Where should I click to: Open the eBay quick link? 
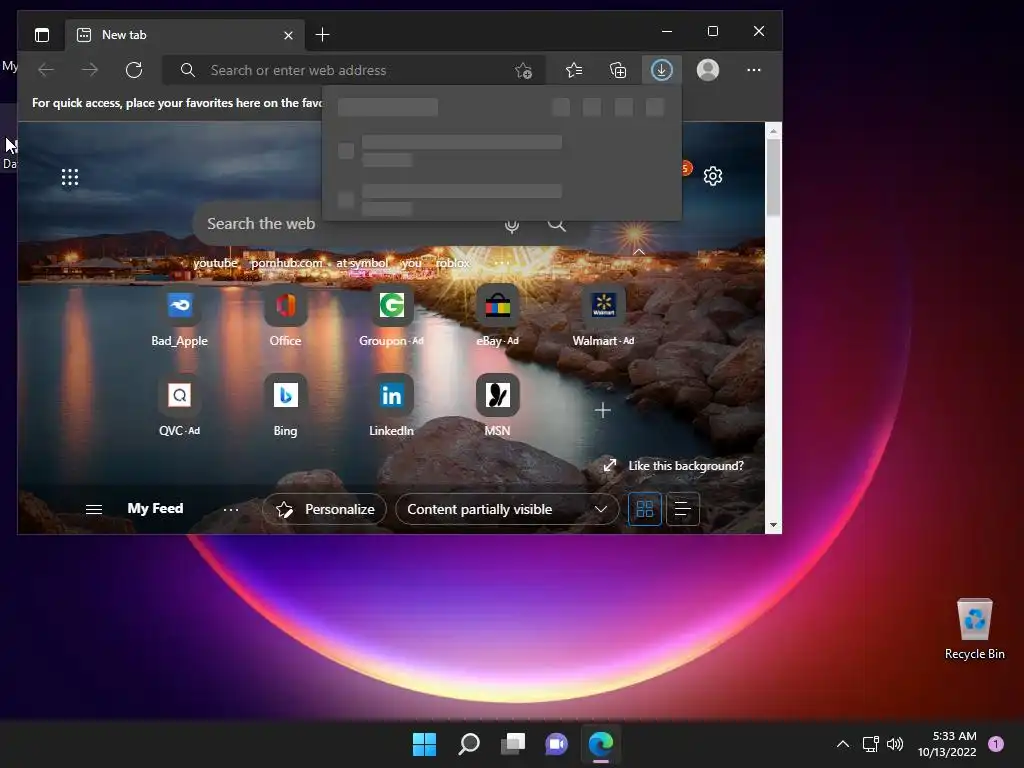pyautogui.click(x=498, y=317)
